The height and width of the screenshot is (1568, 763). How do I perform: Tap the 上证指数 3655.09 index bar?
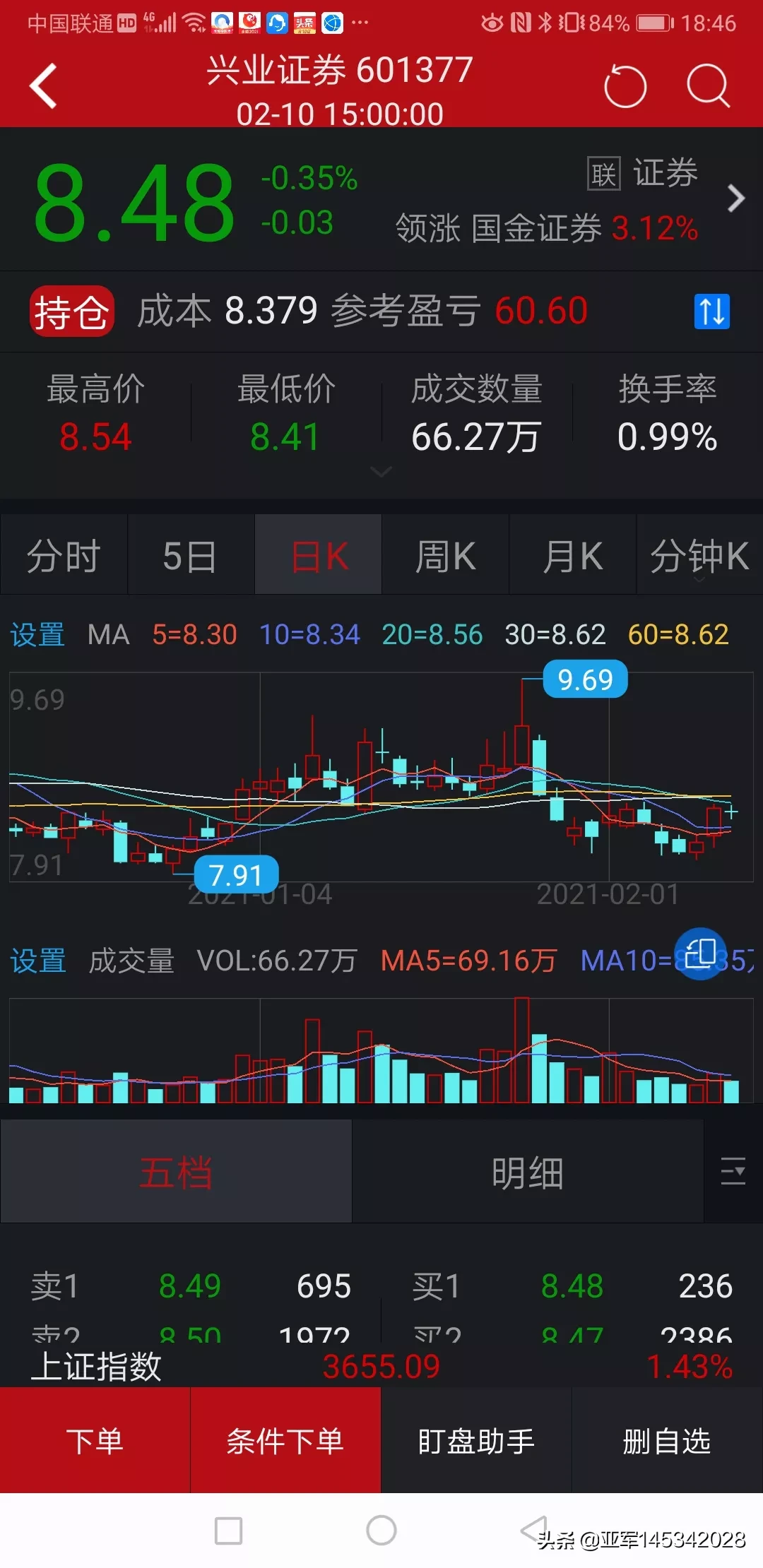[381, 1366]
